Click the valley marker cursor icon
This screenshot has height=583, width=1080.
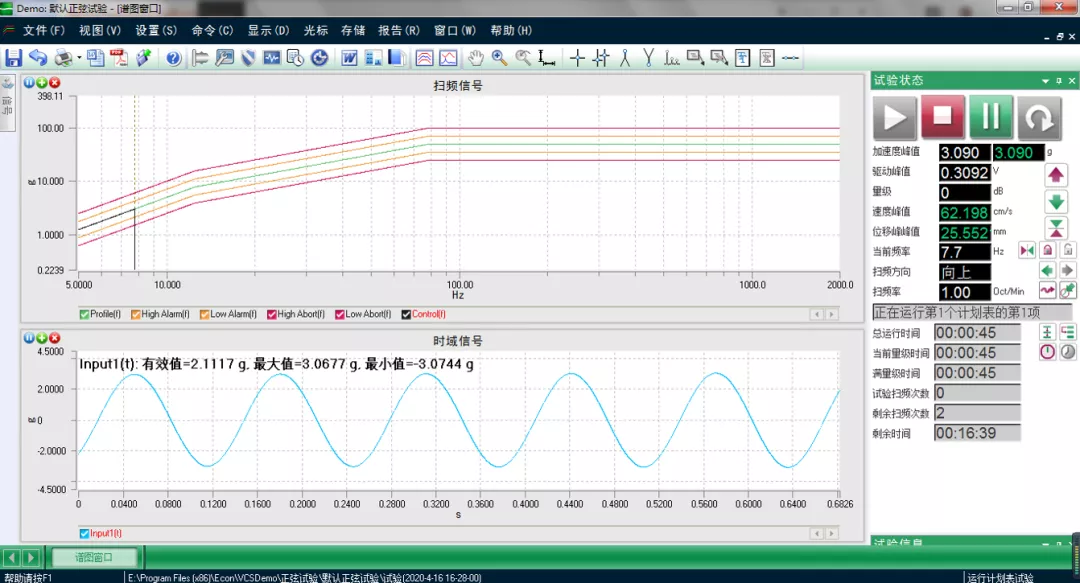click(648, 58)
